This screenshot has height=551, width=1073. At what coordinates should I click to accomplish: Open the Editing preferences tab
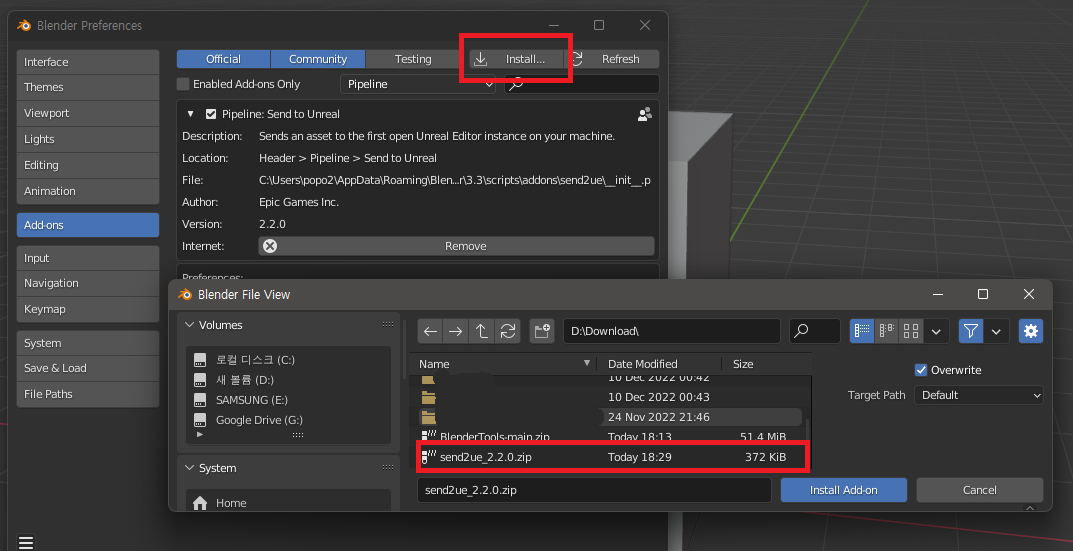tap(88, 165)
